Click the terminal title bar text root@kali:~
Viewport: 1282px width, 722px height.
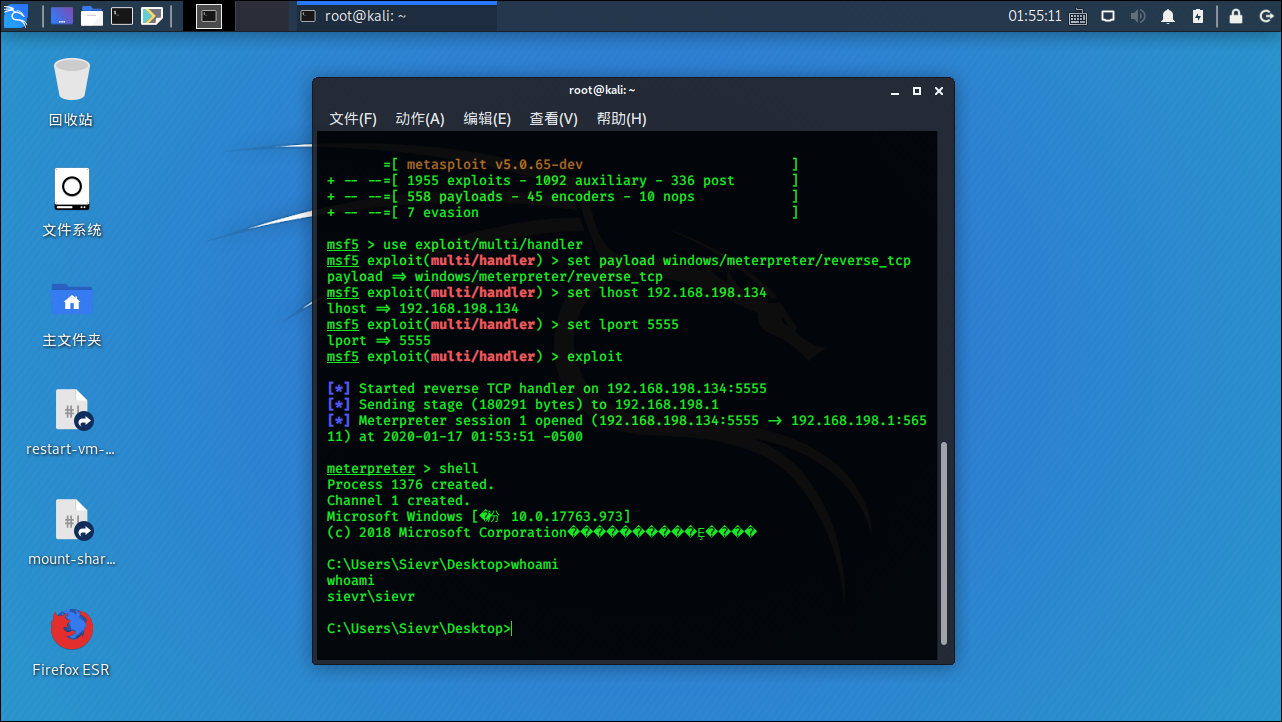point(602,90)
